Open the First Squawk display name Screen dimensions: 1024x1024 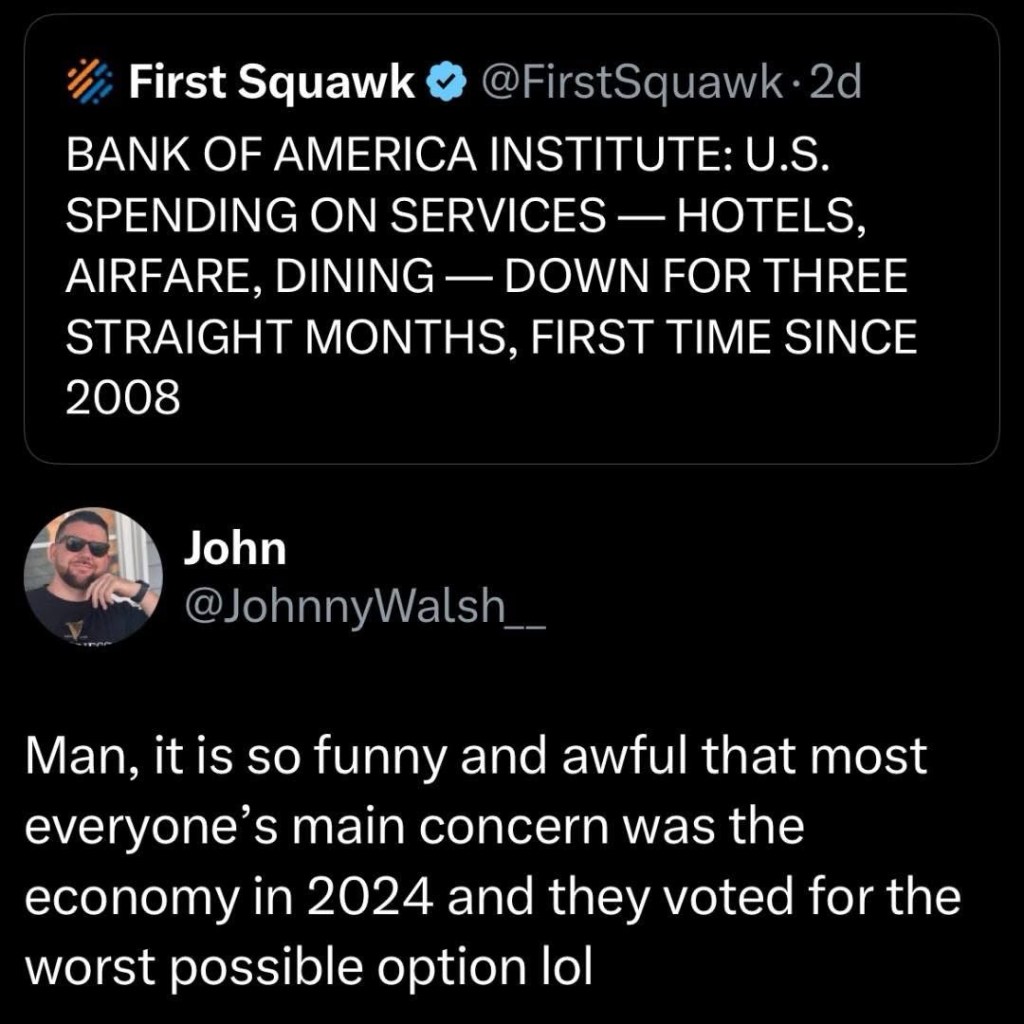272,81
